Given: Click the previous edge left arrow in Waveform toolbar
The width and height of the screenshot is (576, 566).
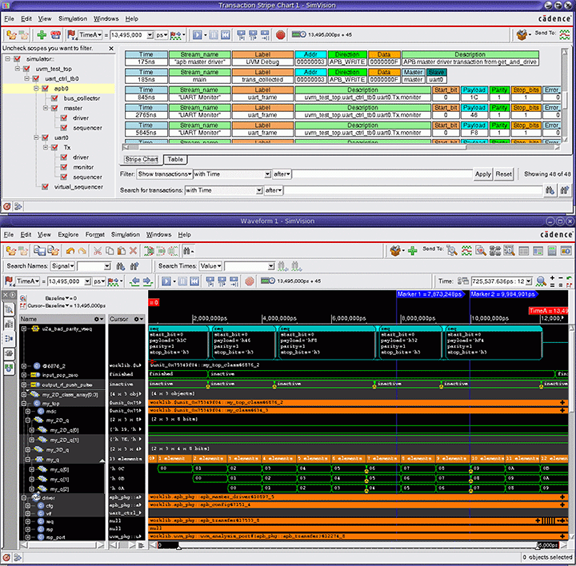Looking at the screenshot, I should pyautogui.click(x=135, y=281).
